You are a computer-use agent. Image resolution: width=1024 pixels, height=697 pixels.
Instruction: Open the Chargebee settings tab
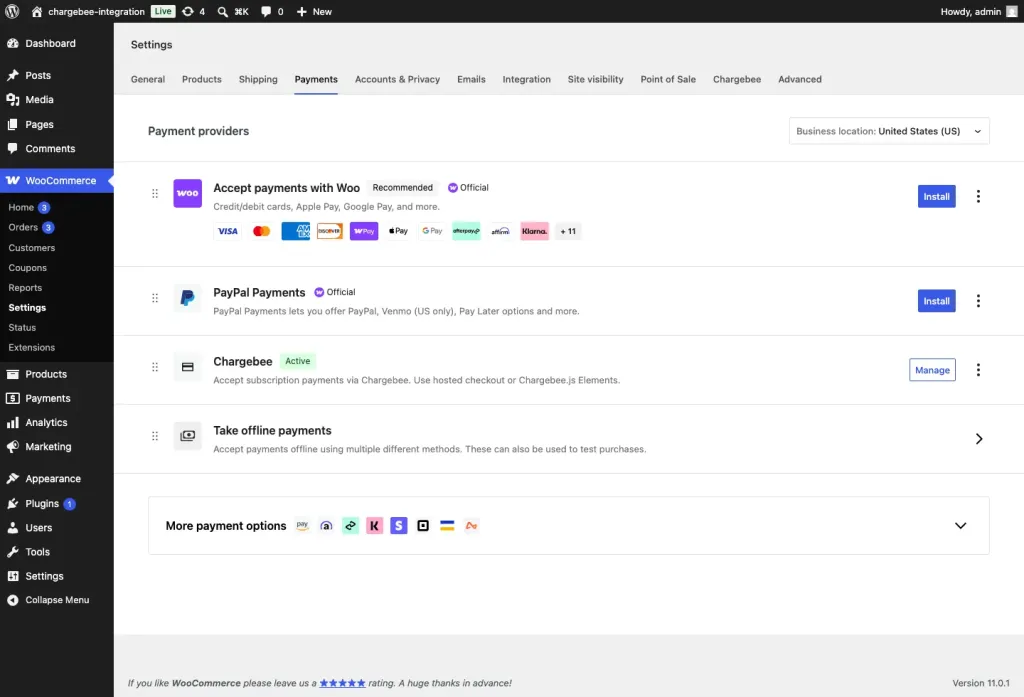[737, 79]
